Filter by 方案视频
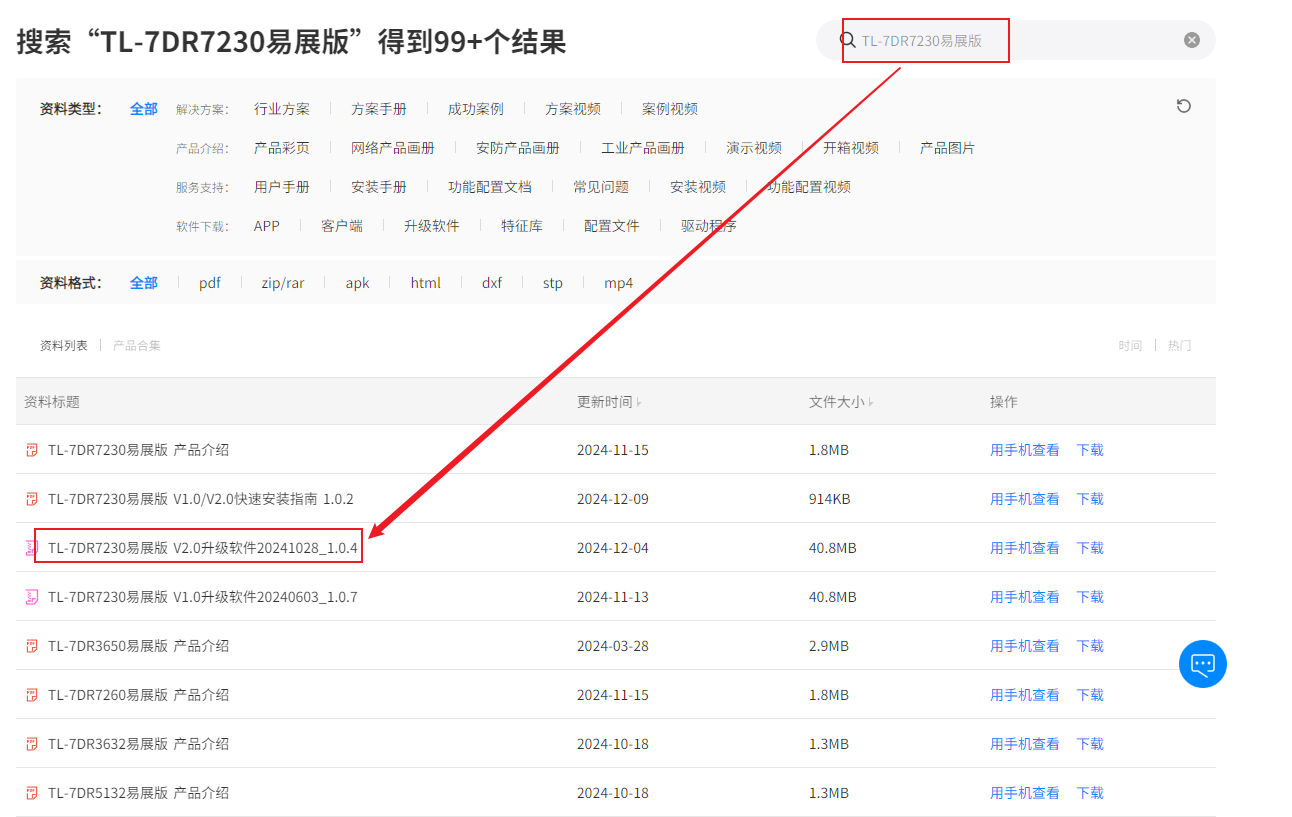Viewport: 1292px width, 817px height. tap(573, 109)
